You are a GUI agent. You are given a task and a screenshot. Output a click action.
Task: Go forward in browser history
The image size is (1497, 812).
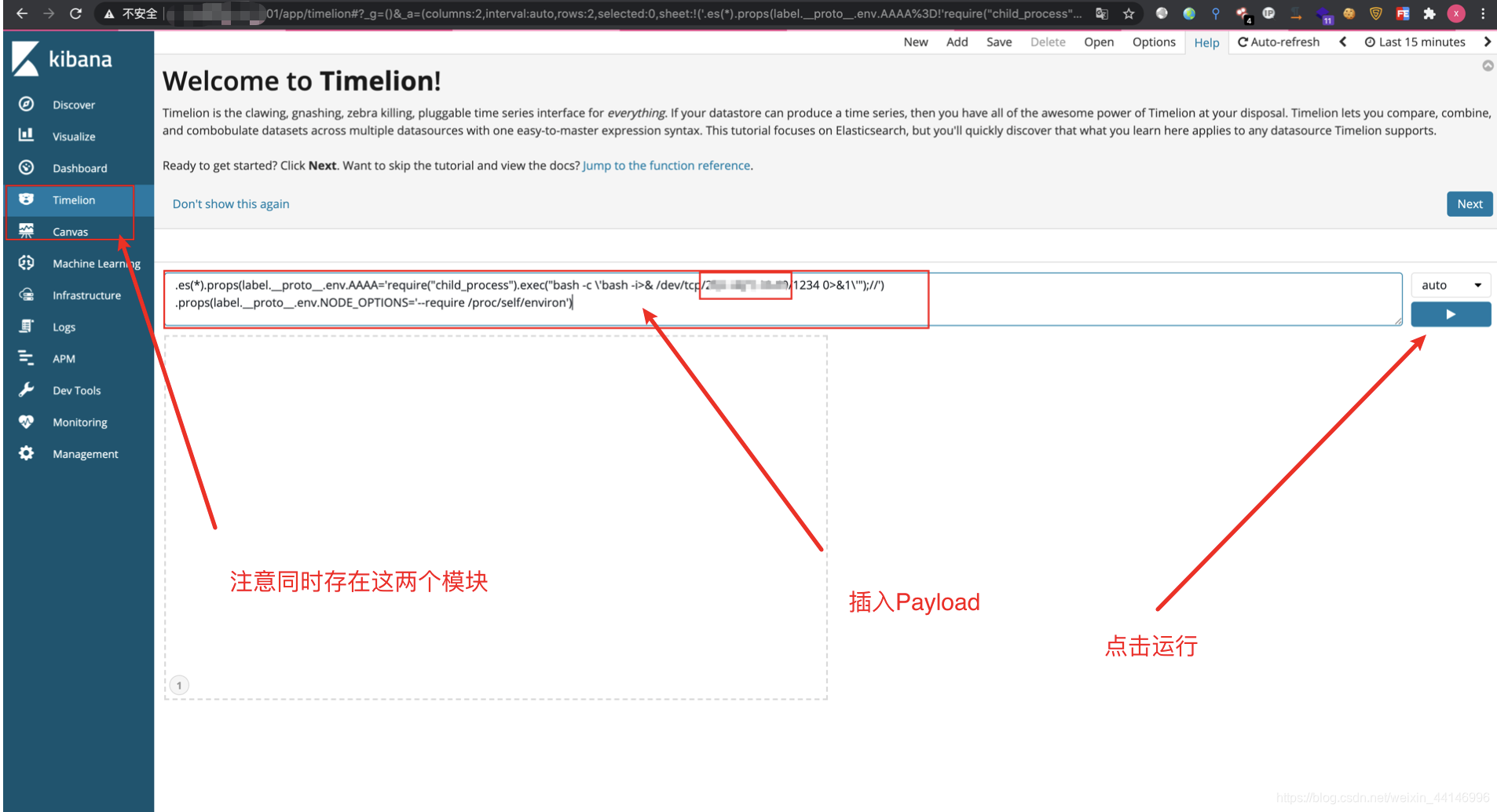tap(49, 13)
